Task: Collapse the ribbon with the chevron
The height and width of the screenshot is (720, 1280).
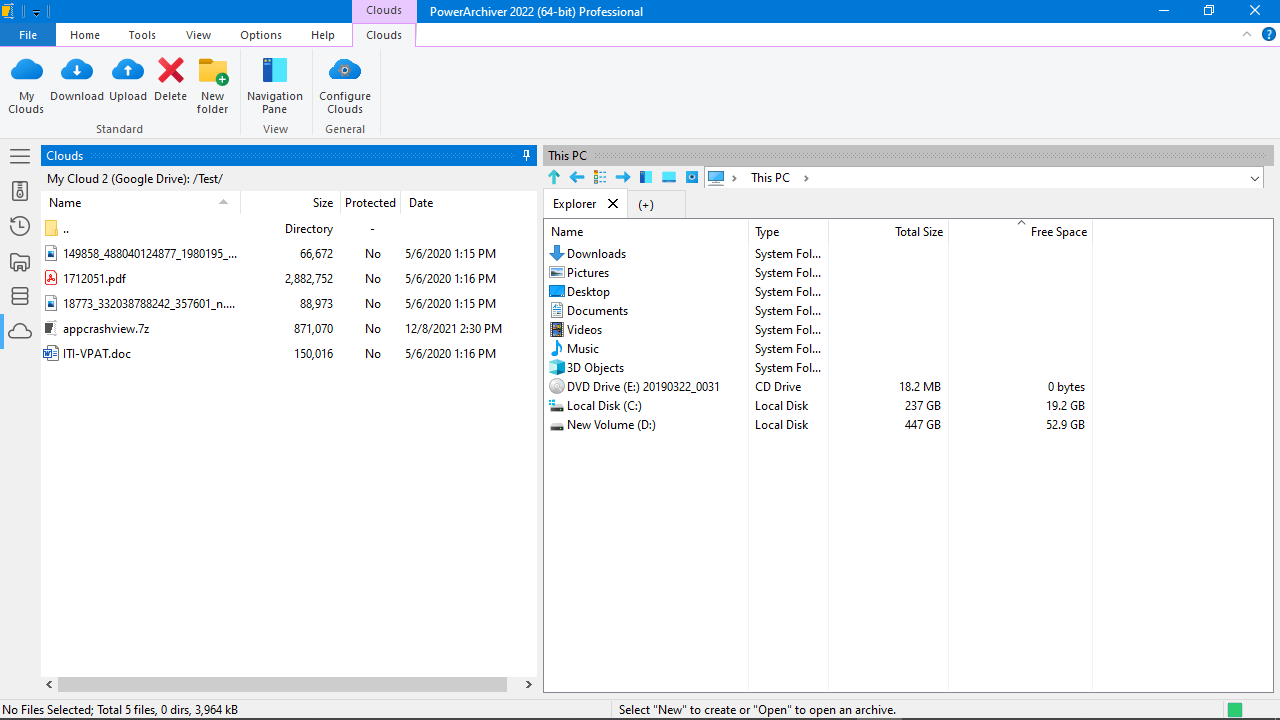Action: (1247, 34)
